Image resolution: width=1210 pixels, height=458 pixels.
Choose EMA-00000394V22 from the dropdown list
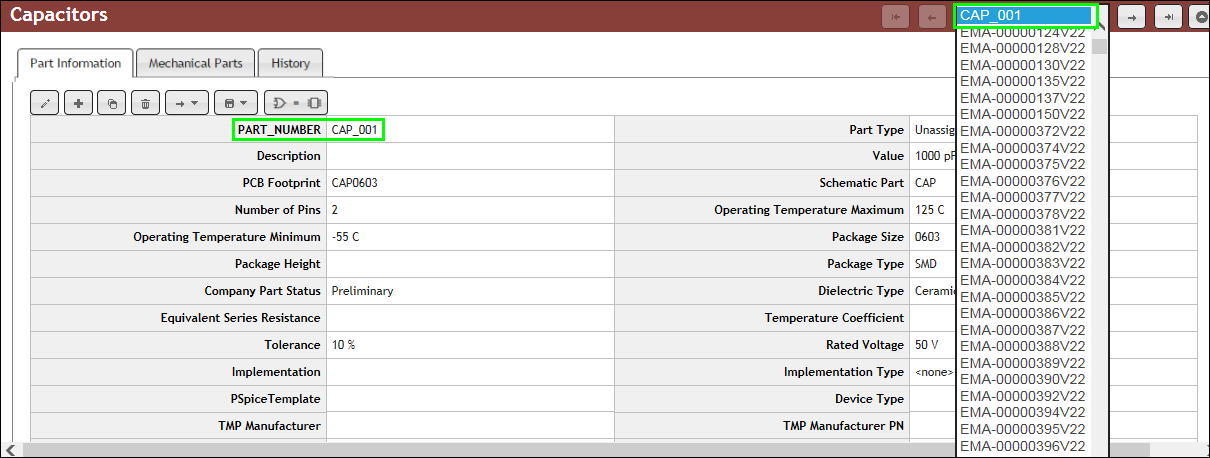point(1023,412)
